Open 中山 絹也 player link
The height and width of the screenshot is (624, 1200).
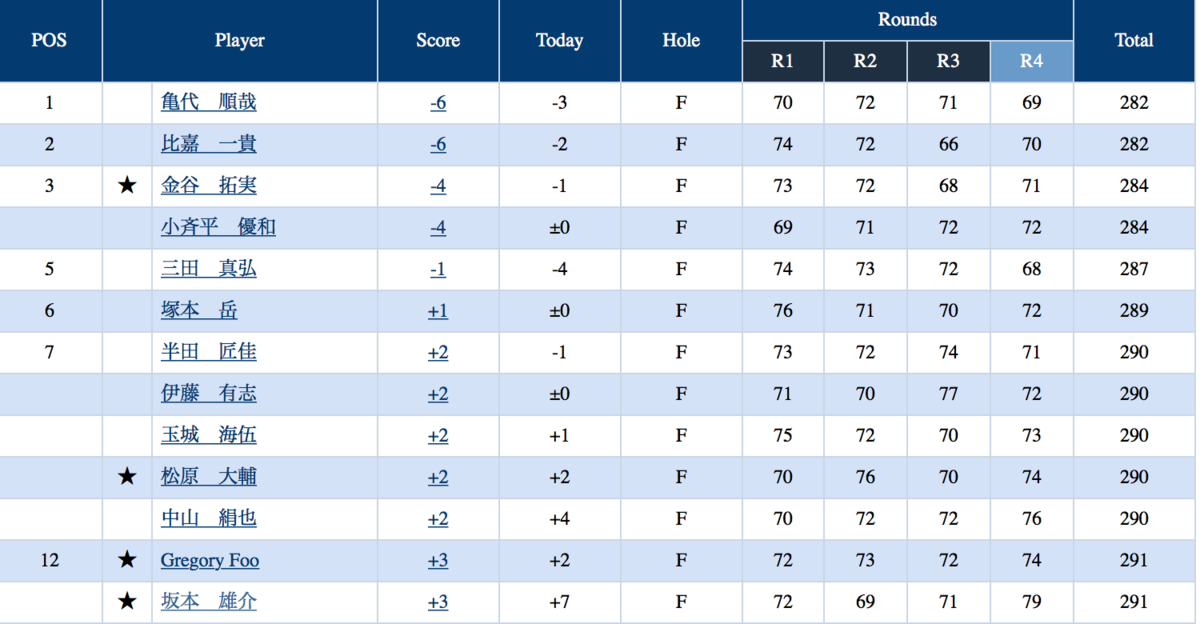pyautogui.click(x=209, y=519)
